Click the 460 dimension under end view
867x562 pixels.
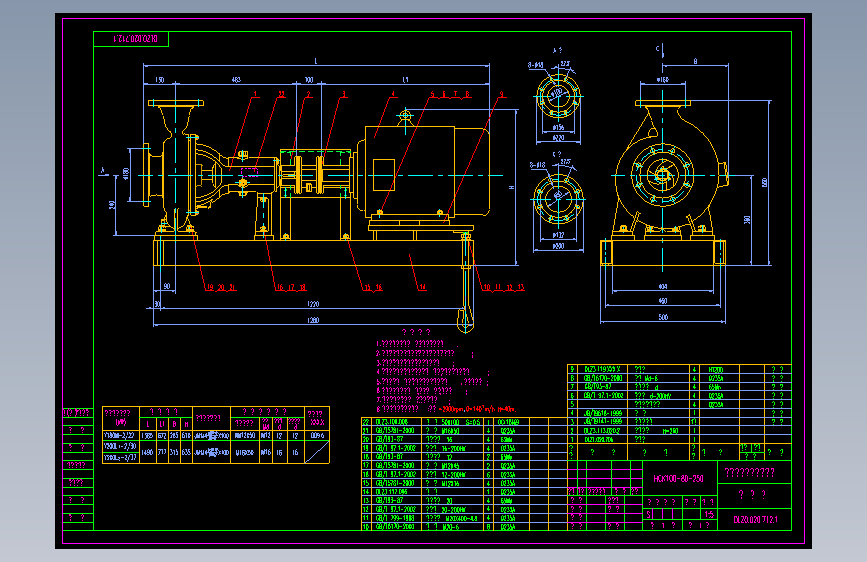tap(663, 301)
